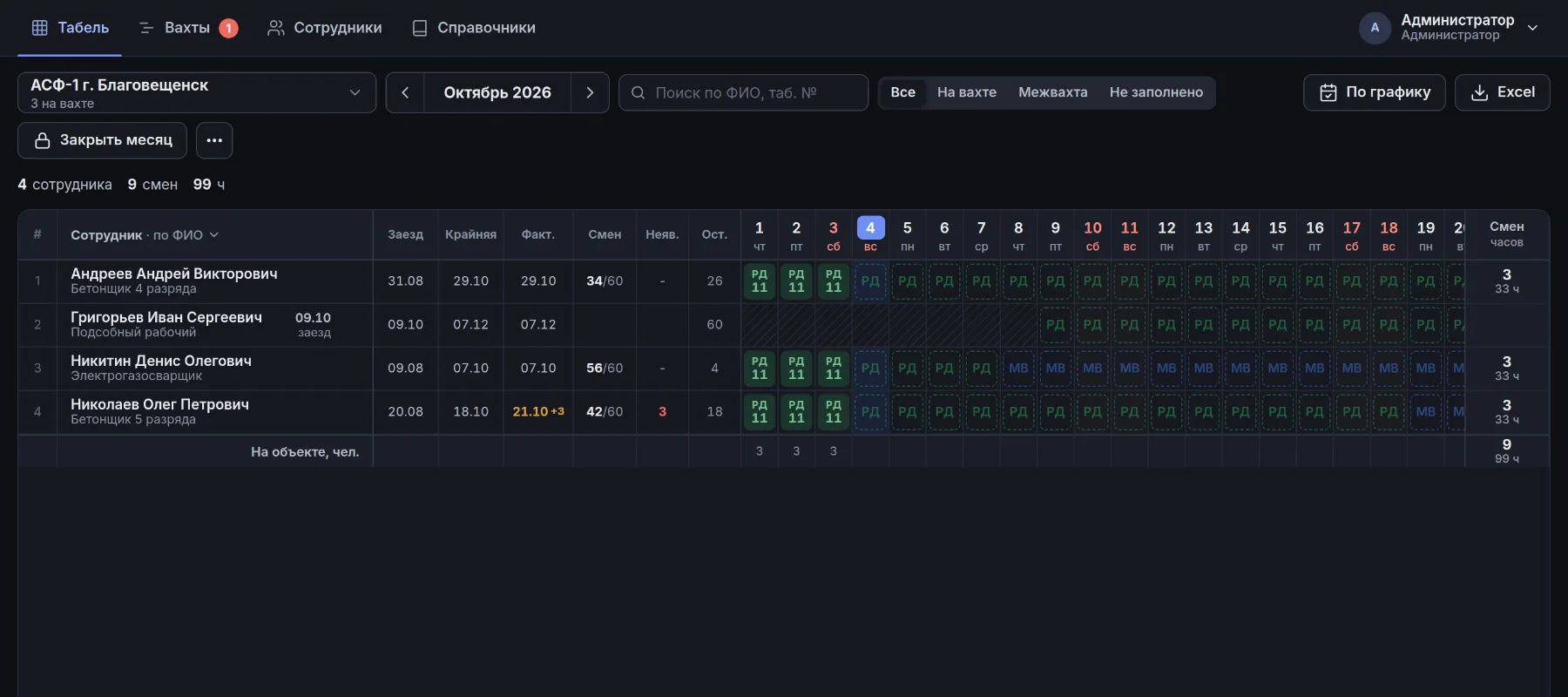Expand the АСФ-1 г. Благовещенск site dropdown
The width and height of the screenshot is (1568, 697).
click(x=197, y=92)
